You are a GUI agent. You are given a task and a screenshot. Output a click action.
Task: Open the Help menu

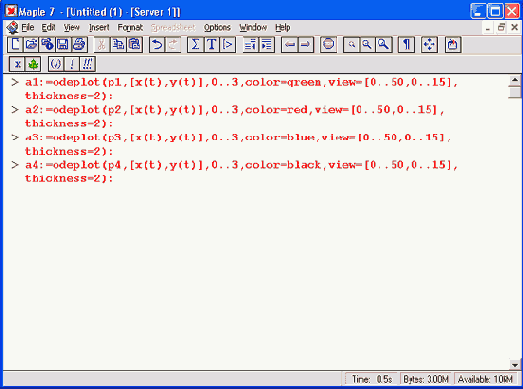pos(283,28)
